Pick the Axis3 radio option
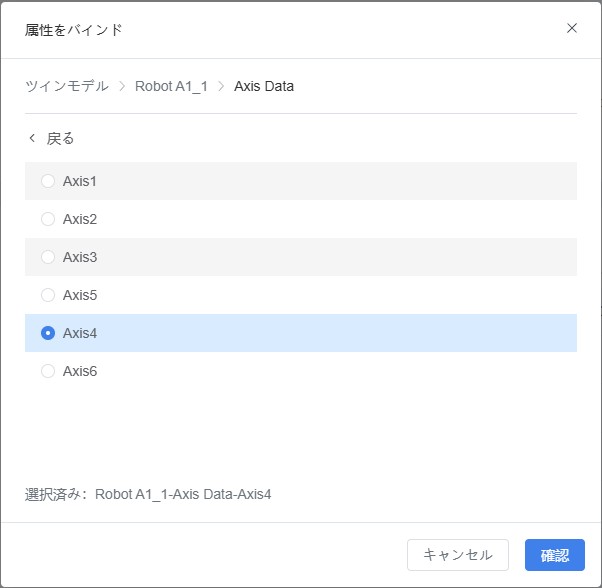The height and width of the screenshot is (588, 602). pyautogui.click(x=48, y=257)
